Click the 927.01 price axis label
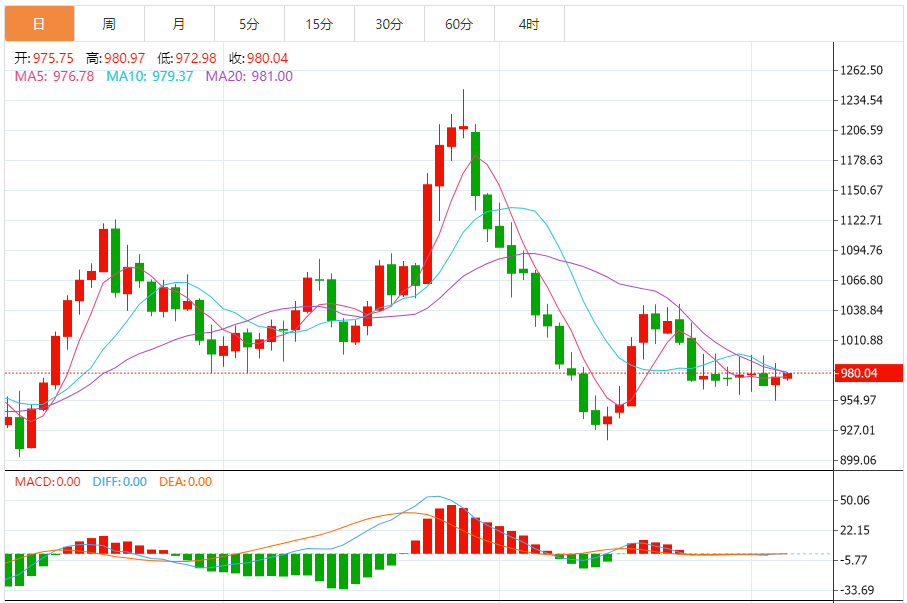 (x=858, y=430)
